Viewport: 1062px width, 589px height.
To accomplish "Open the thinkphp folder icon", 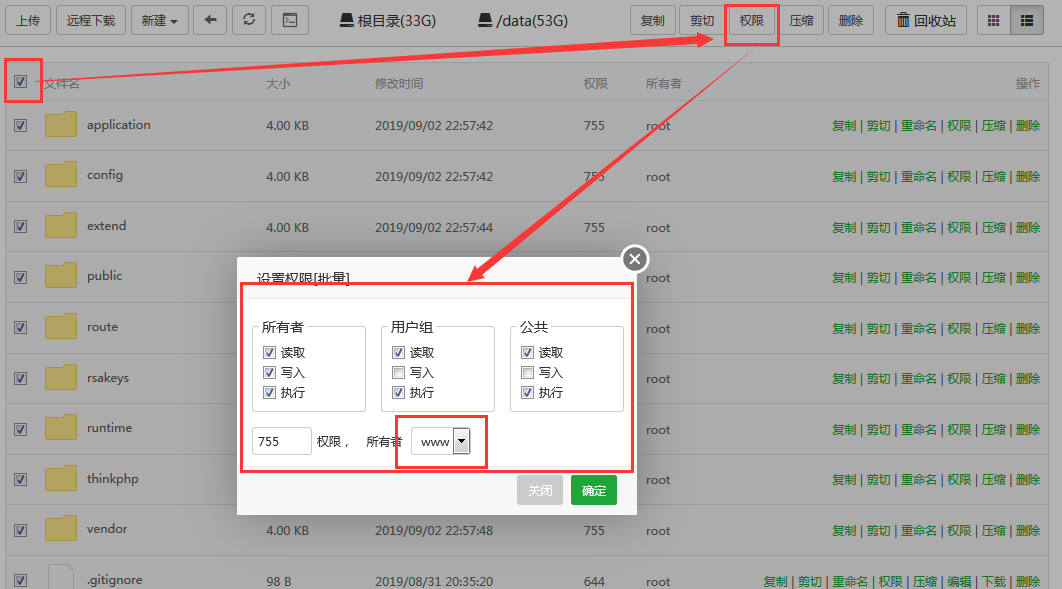I will point(61,479).
